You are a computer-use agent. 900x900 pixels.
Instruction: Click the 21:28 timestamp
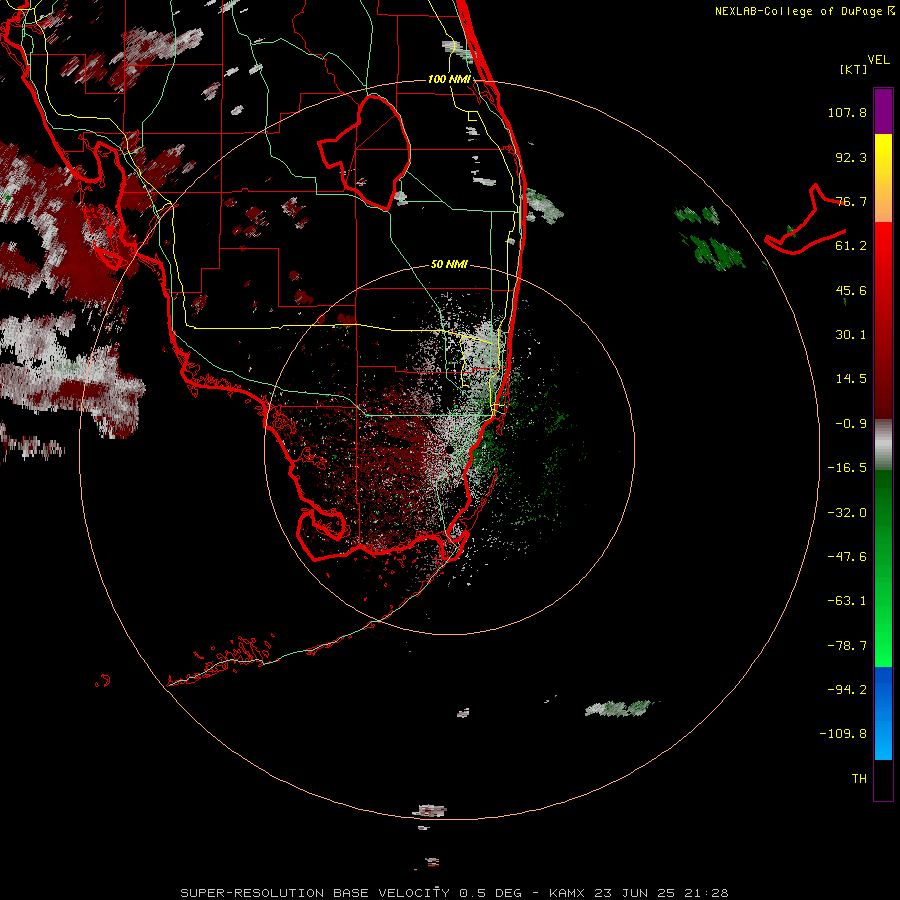point(707,893)
